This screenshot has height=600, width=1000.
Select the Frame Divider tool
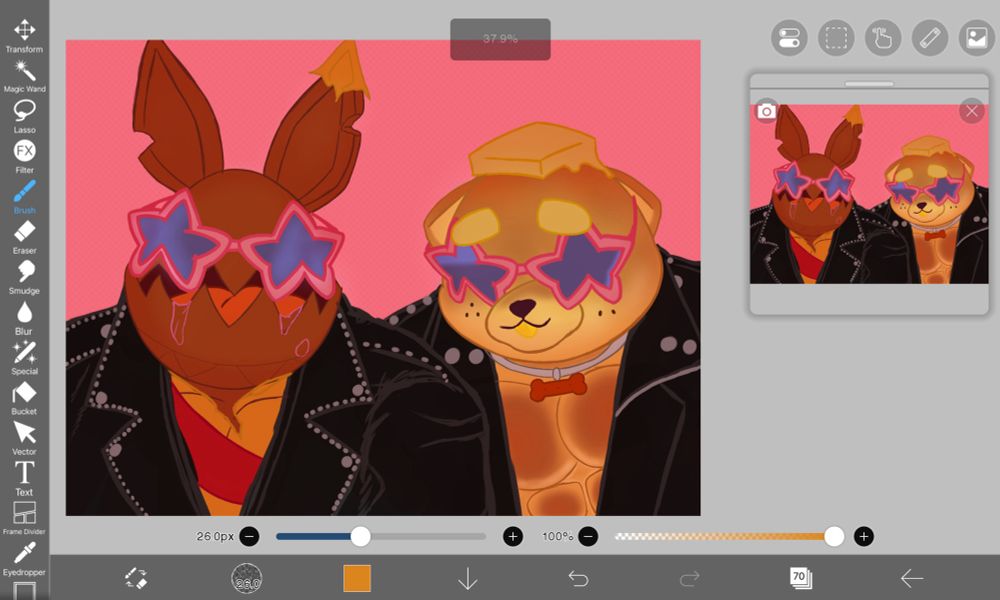pos(24,518)
